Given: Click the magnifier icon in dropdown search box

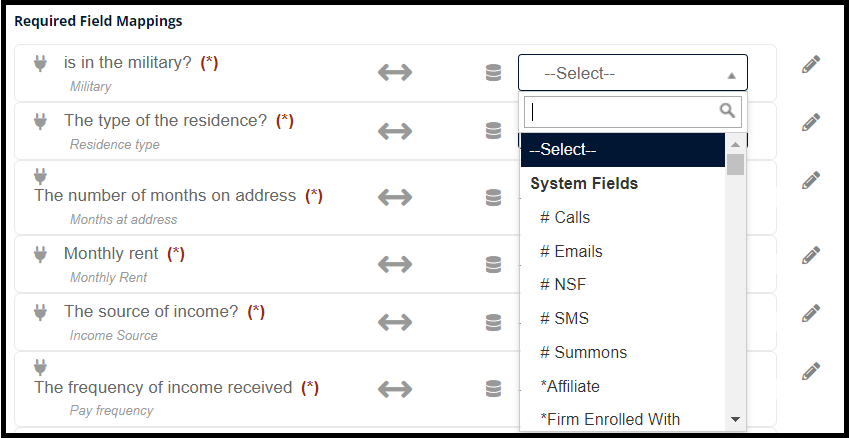Looking at the screenshot, I should point(727,111).
